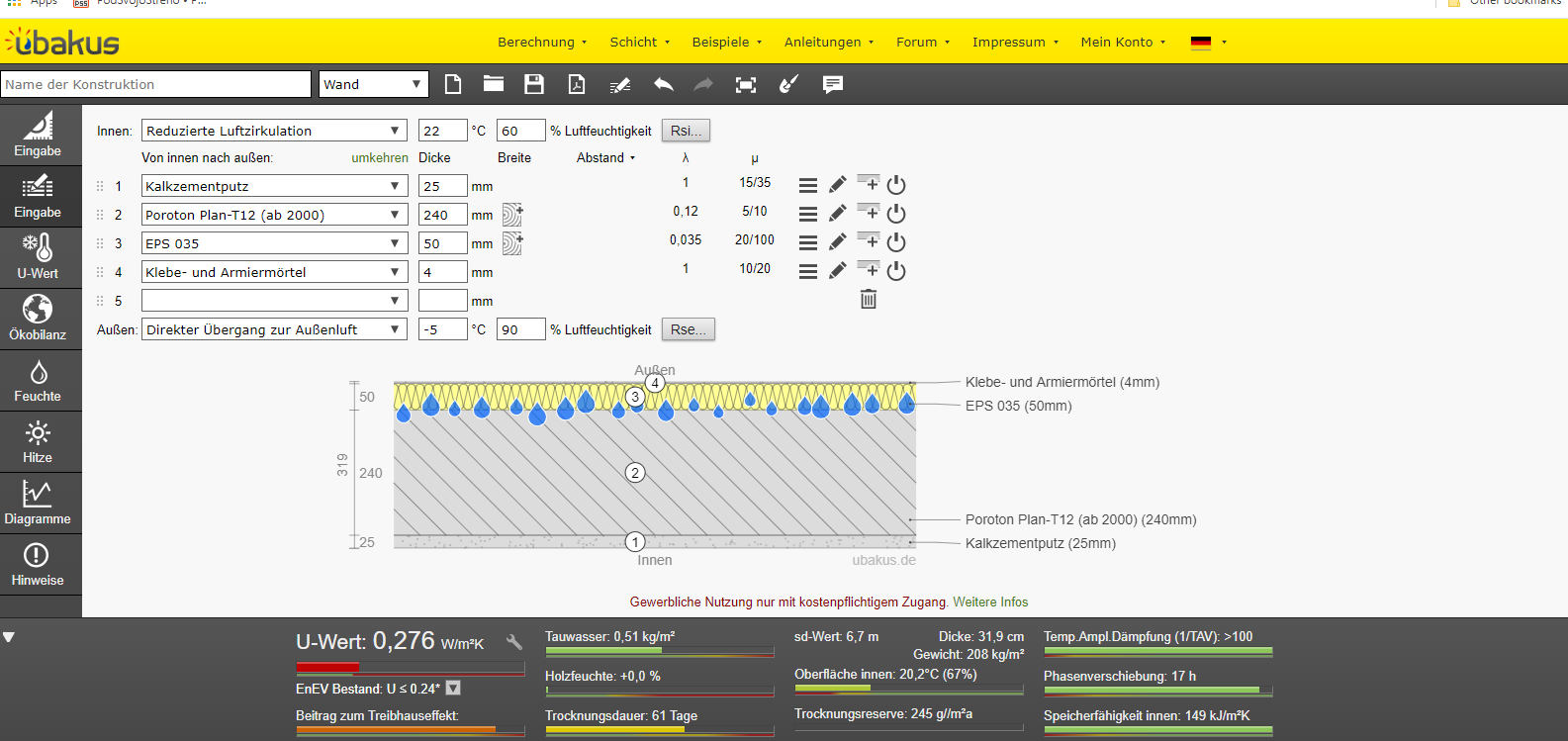Open the Feuchte panel in sidebar

[x=38, y=381]
